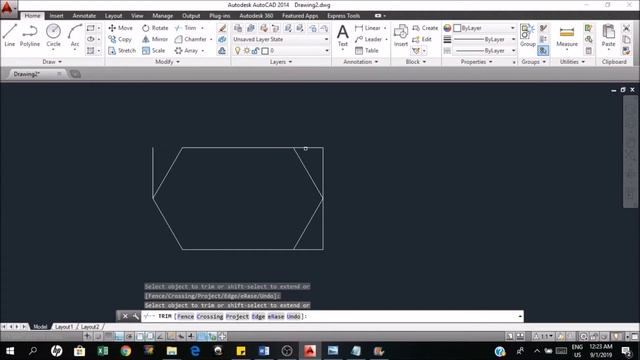Expand the Annotation panel
This screenshot has height=360, width=640.
[x=360, y=62]
